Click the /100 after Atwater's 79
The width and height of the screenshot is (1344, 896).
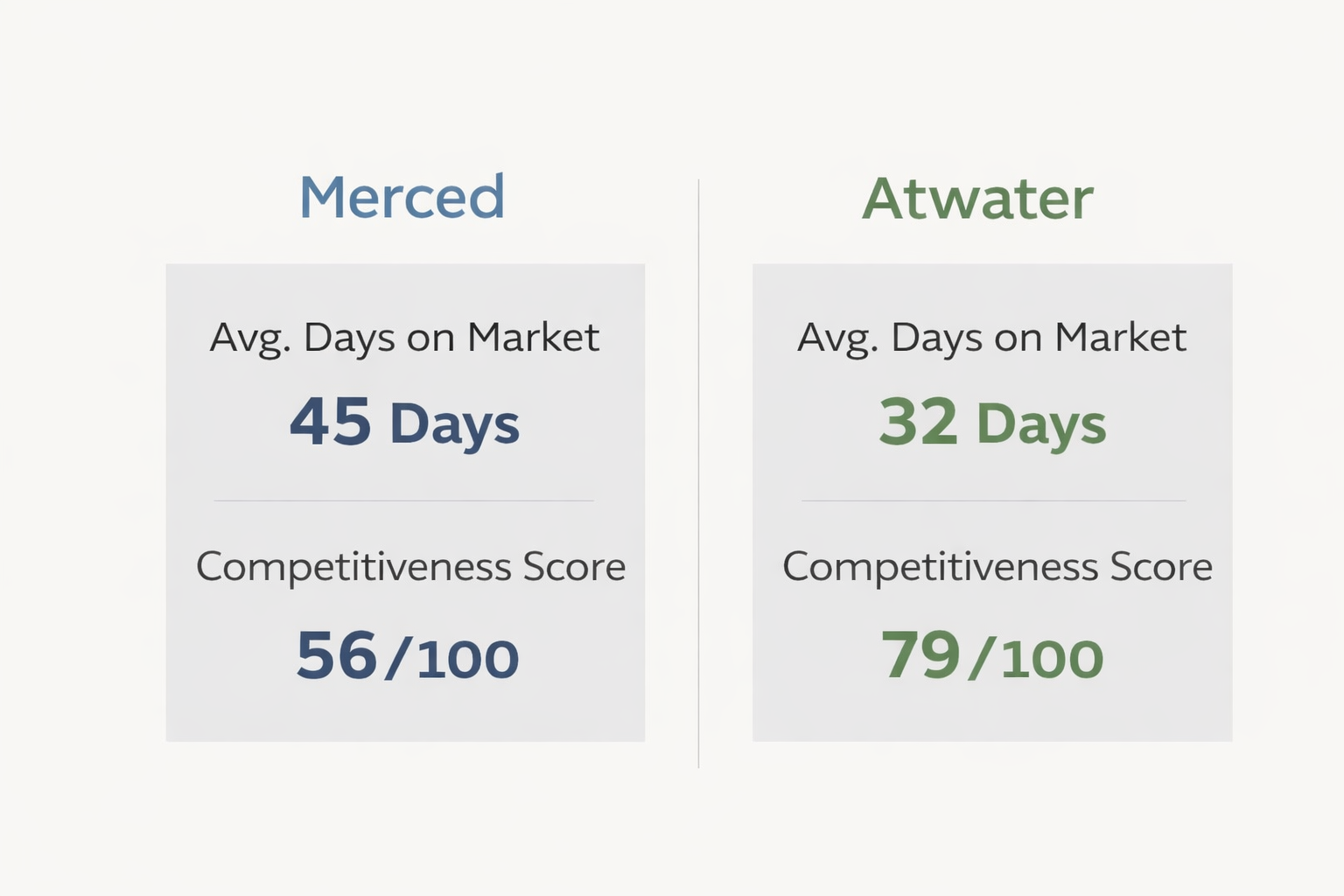click(1037, 659)
